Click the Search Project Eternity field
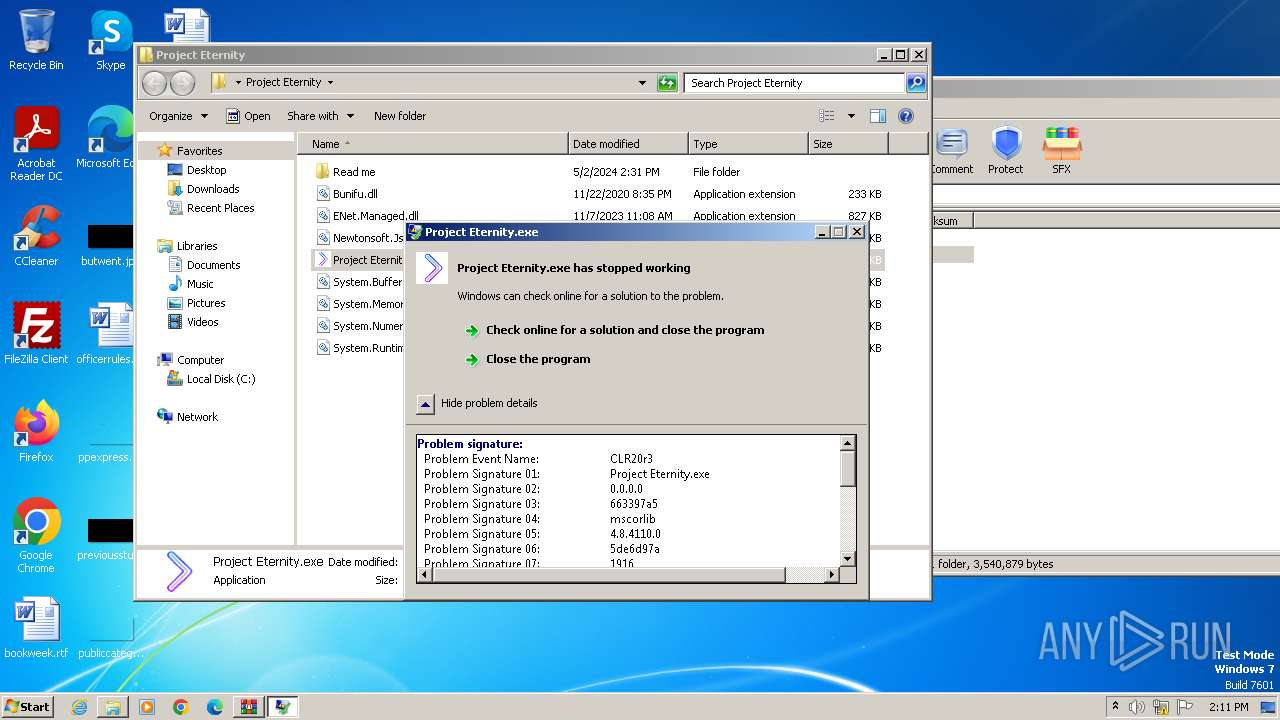Image resolution: width=1280 pixels, height=720 pixels. pyautogui.click(x=795, y=83)
